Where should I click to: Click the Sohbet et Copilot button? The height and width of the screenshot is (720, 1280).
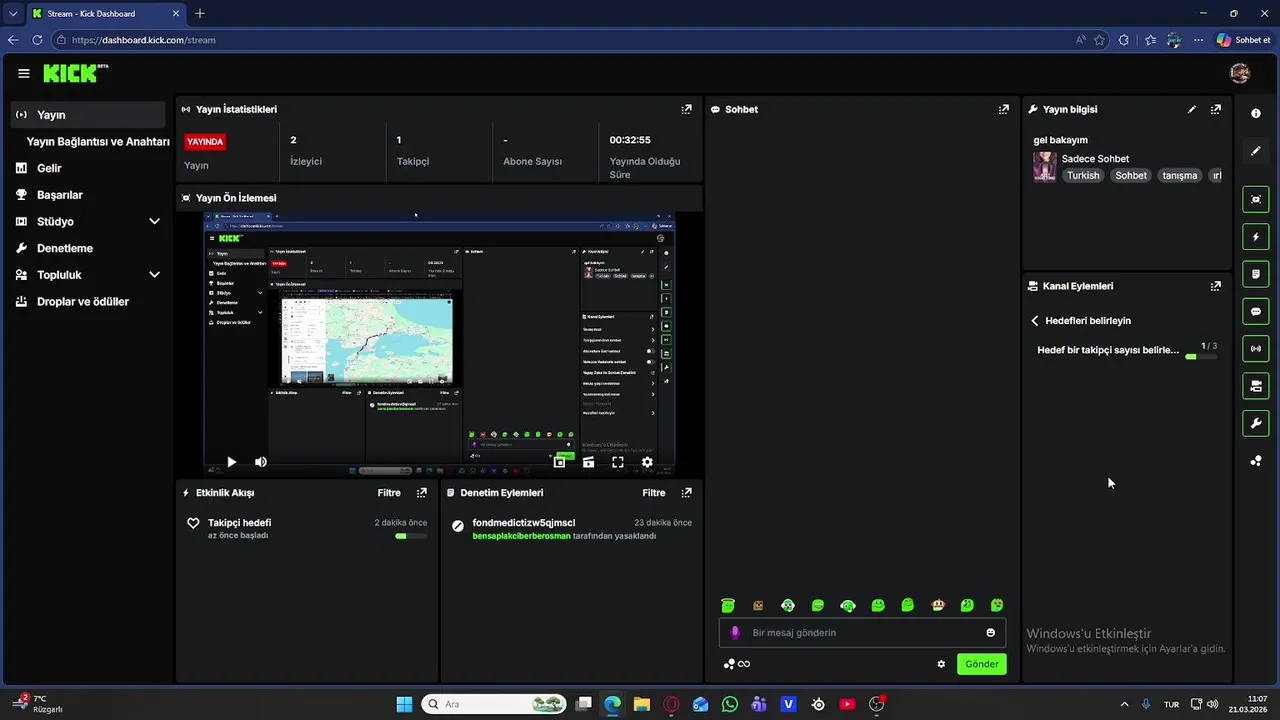click(1242, 40)
